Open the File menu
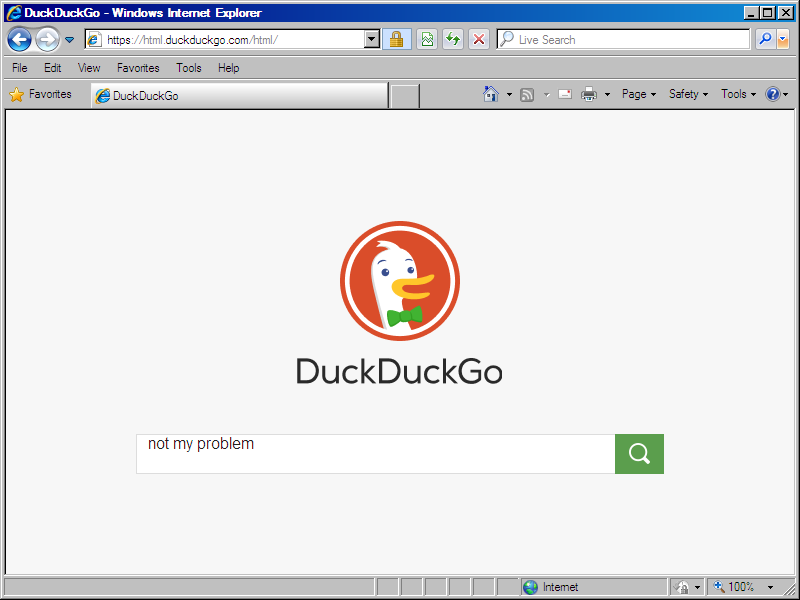Image resolution: width=800 pixels, height=600 pixels. 20,68
